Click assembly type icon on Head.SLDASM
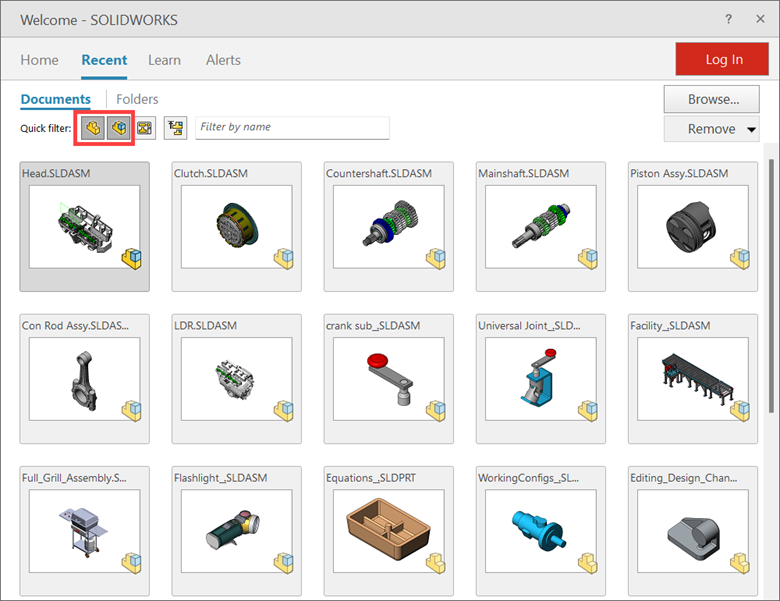Viewport: 780px width, 601px height. [132, 259]
